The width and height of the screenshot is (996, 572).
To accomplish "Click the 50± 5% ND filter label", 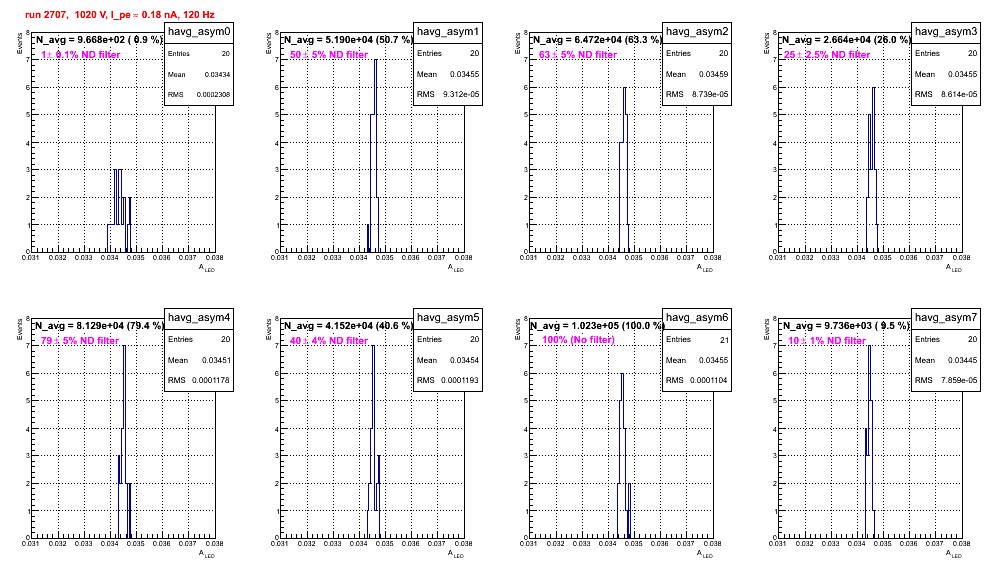I will (329, 55).
